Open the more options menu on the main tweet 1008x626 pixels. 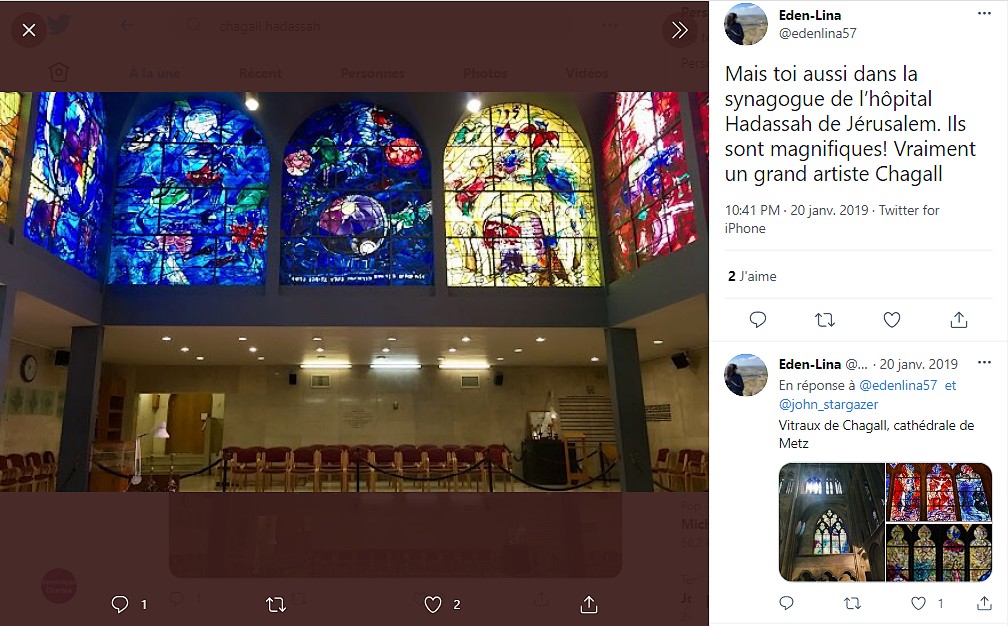pyautogui.click(x=984, y=13)
